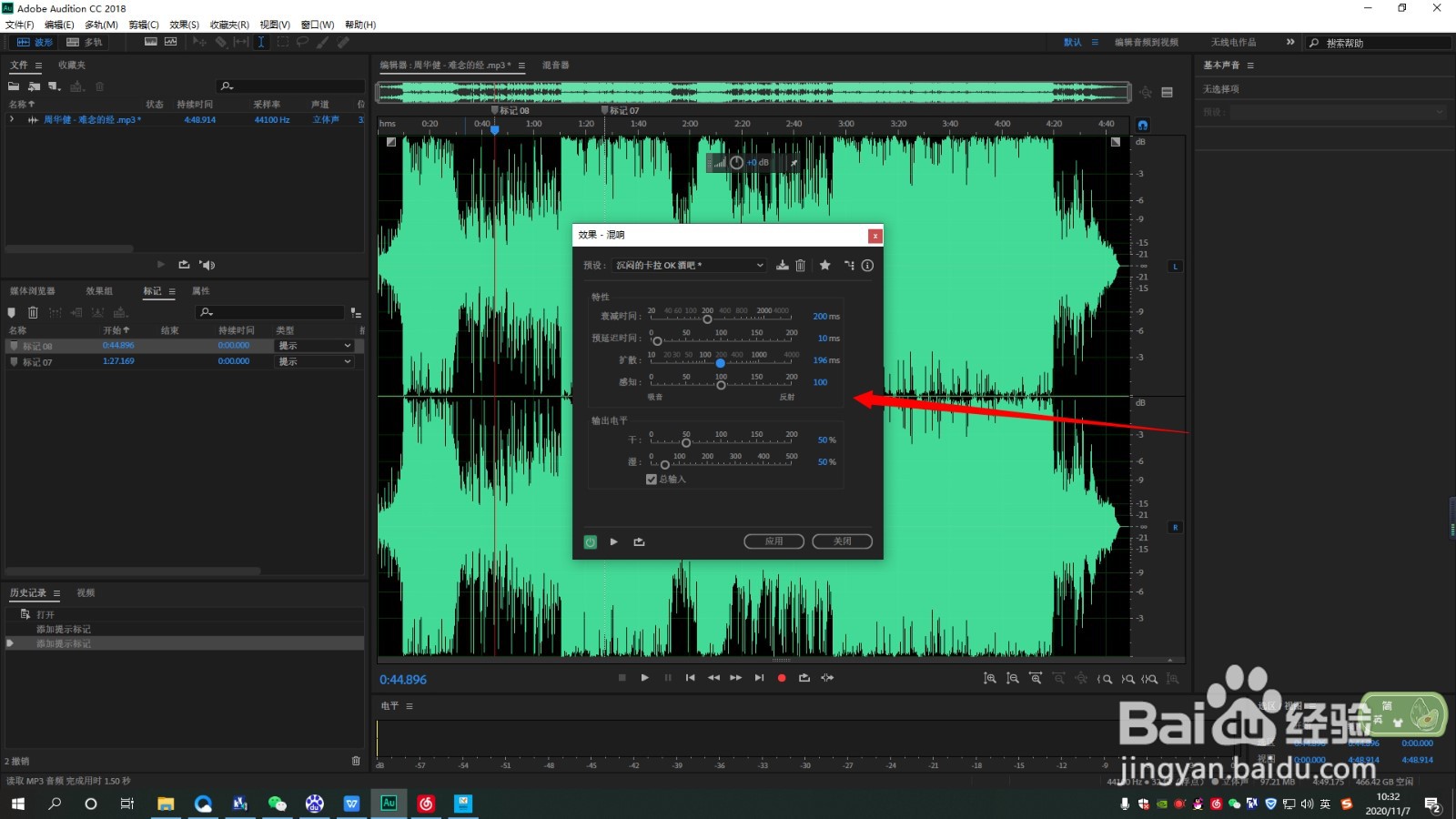Toggle auto-play in Files panel
This screenshot has height=819, width=1456.
coord(207,265)
